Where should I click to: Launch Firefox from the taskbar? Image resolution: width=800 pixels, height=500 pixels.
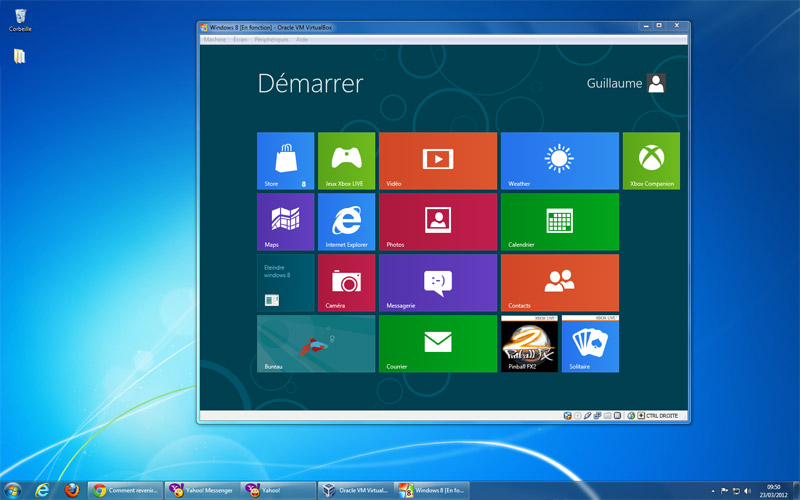point(72,490)
